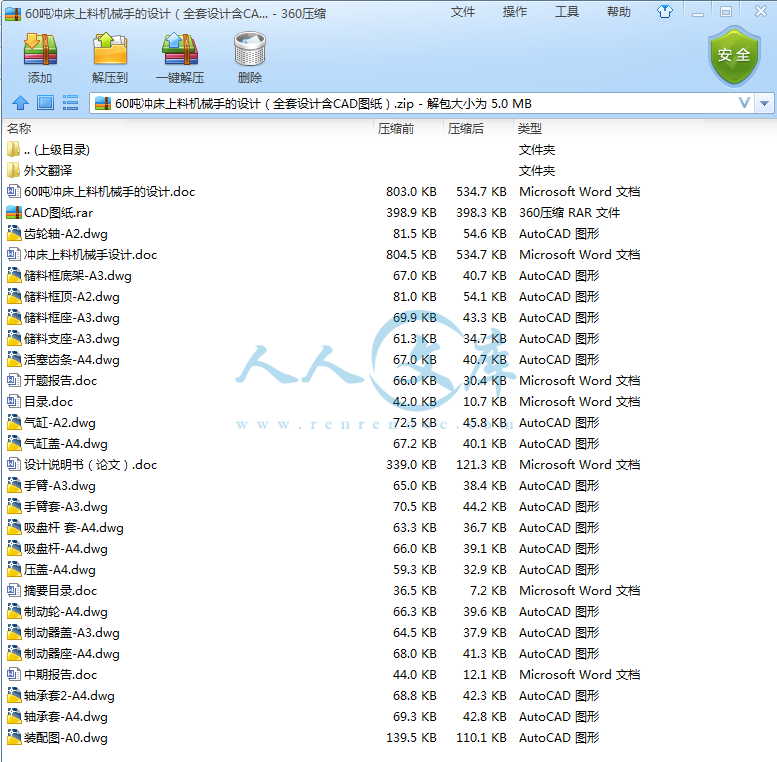
Task: Click the Word icon of 冲床上料机械手设计.doc
Action: point(13,255)
